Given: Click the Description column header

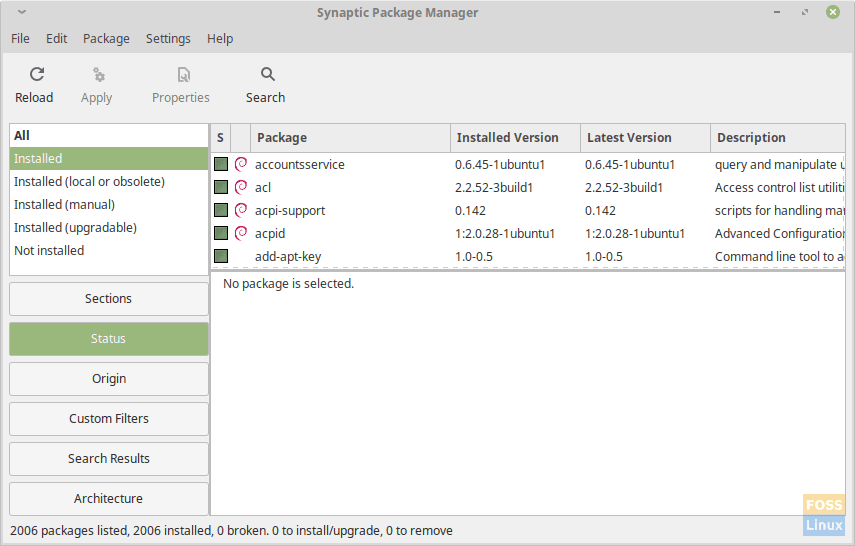Looking at the screenshot, I should click(x=778, y=138).
